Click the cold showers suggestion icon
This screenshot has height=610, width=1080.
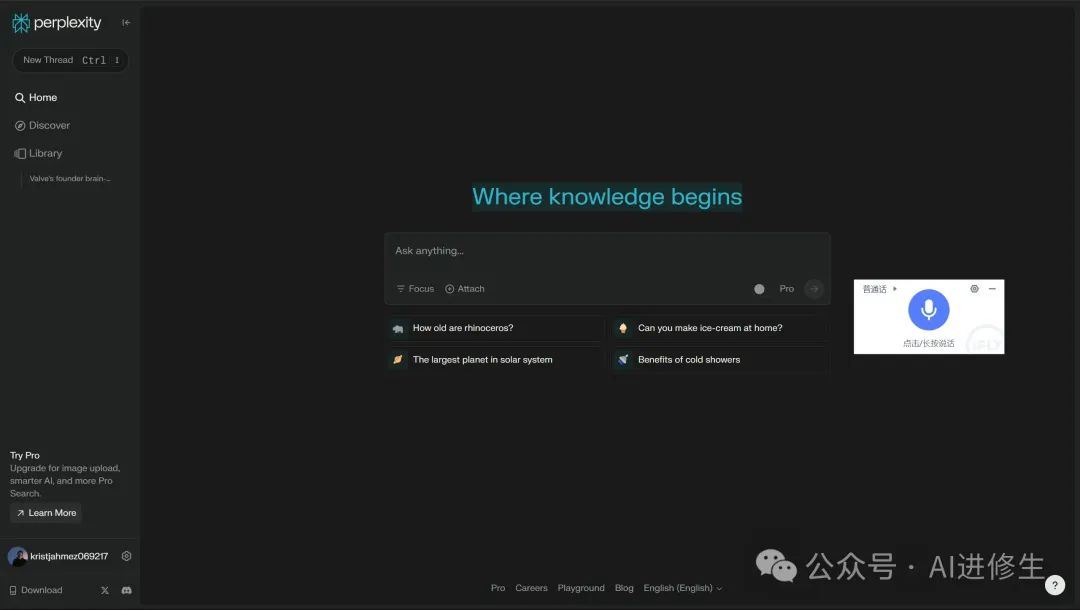coord(623,359)
